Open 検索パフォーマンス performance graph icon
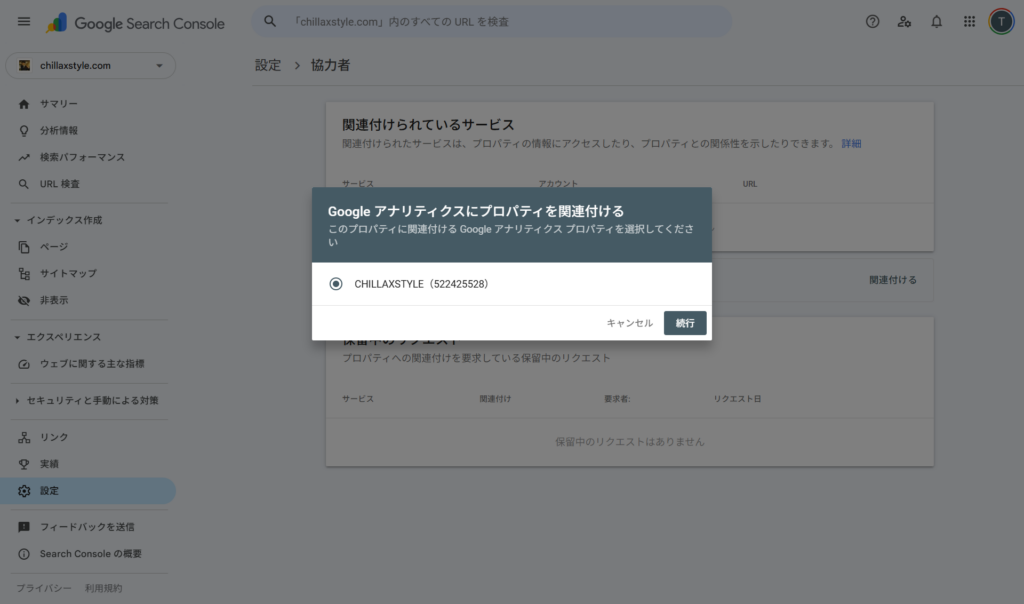 point(22,157)
